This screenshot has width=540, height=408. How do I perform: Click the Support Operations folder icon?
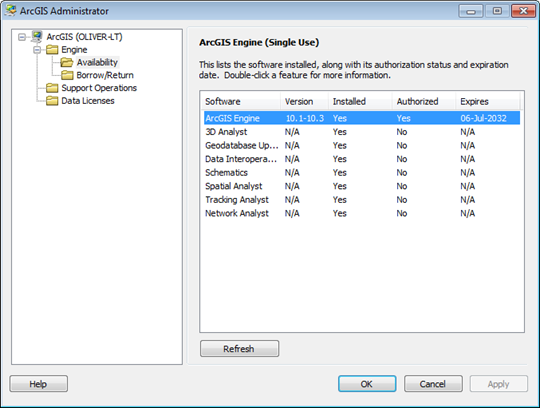(x=52, y=88)
